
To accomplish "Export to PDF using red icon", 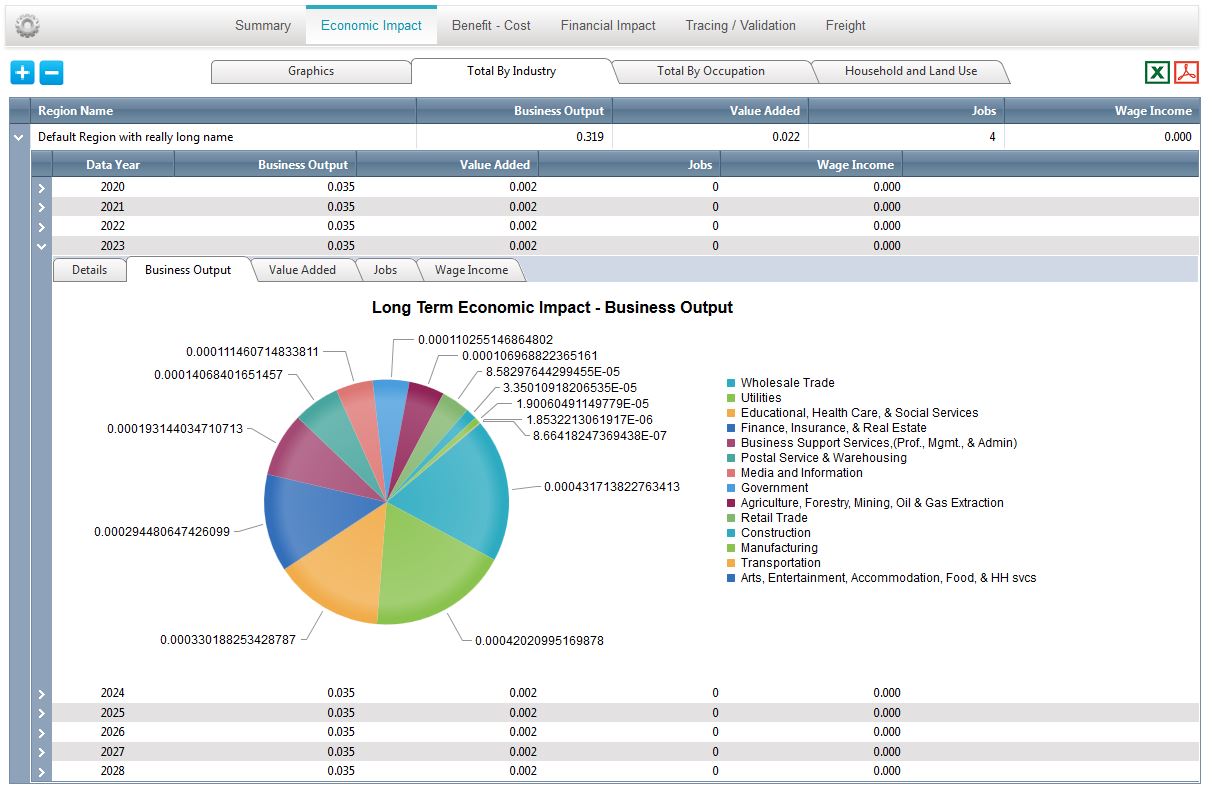I will click(x=1187, y=72).
